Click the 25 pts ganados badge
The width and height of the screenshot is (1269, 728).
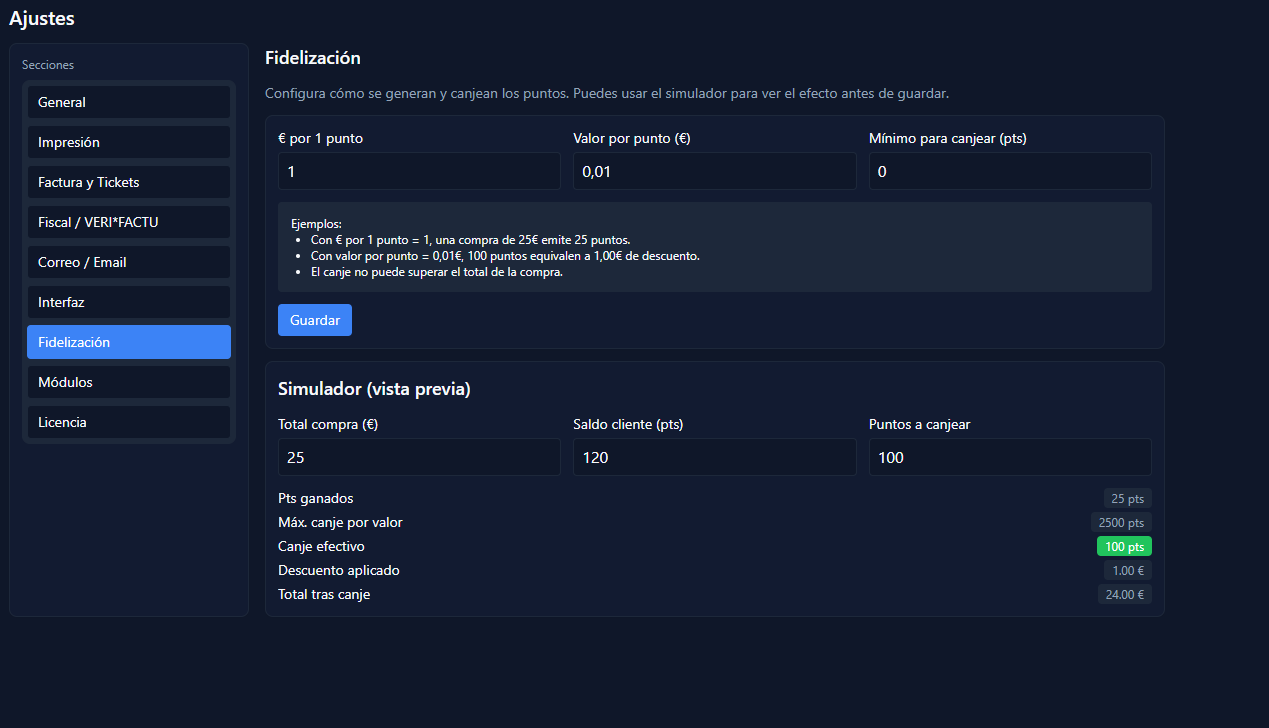pyautogui.click(x=1127, y=499)
